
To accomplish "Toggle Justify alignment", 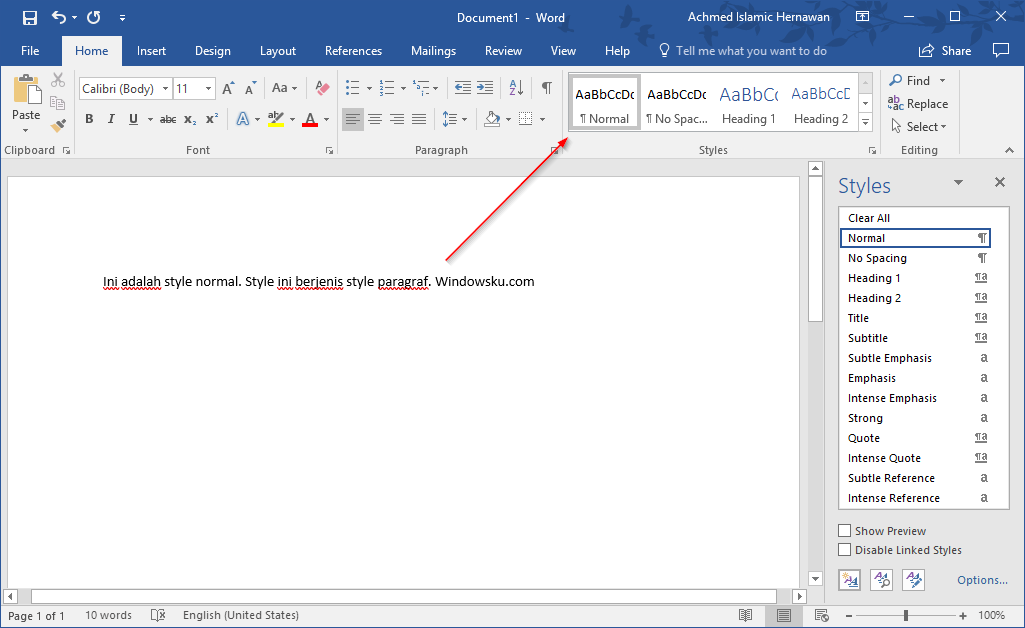I will (x=419, y=119).
